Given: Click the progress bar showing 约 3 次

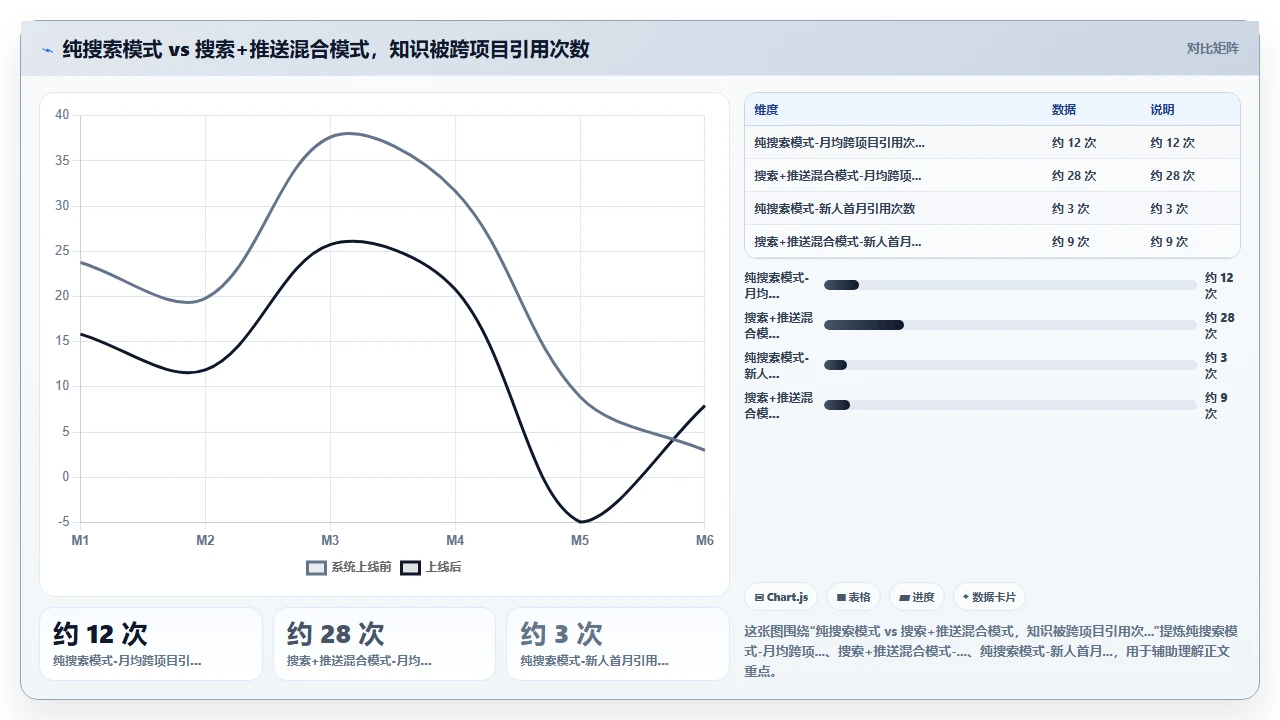Looking at the screenshot, I should [1010, 365].
